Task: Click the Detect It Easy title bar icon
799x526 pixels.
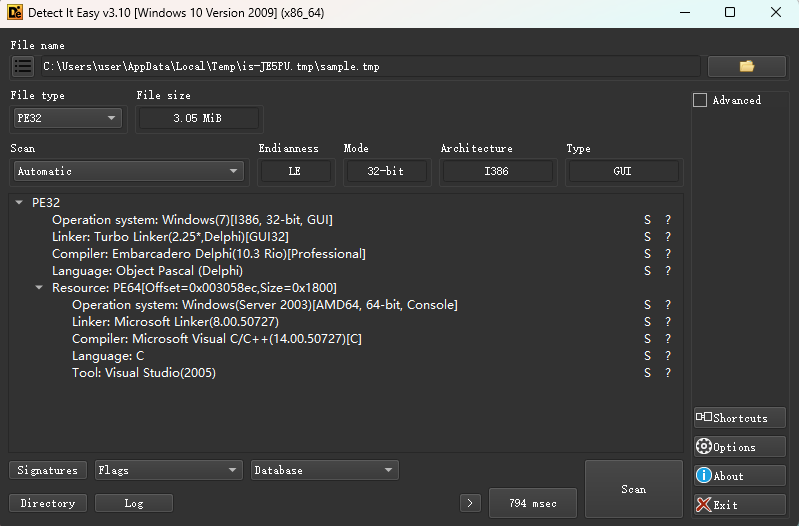Action: [15, 13]
